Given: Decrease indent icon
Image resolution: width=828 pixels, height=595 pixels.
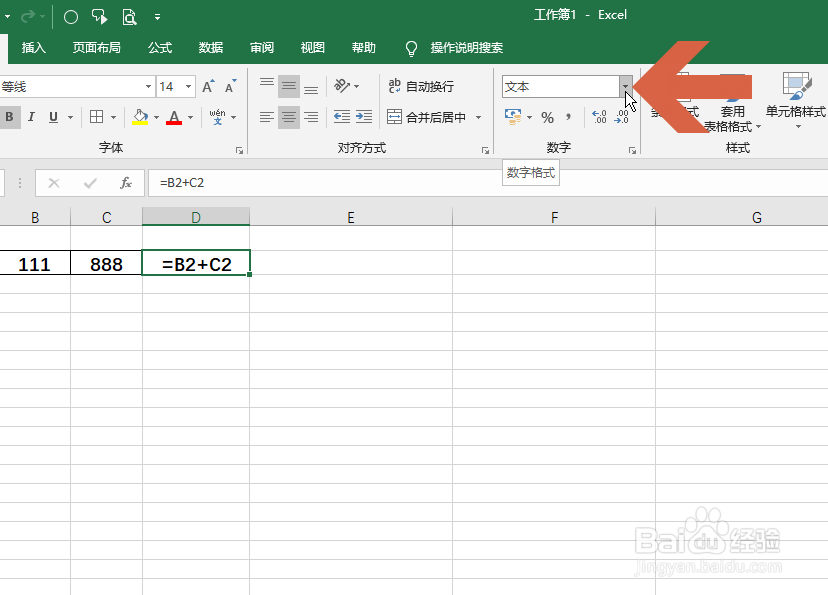Looking at the screenshot, I should click(342, 117).
